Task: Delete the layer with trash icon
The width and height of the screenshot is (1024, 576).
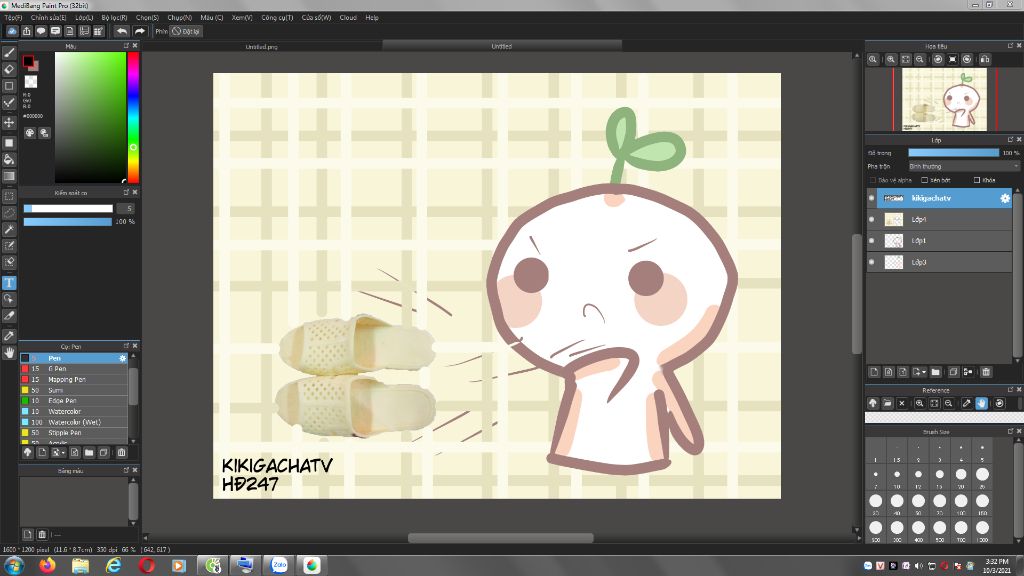Action: (986, 372)
